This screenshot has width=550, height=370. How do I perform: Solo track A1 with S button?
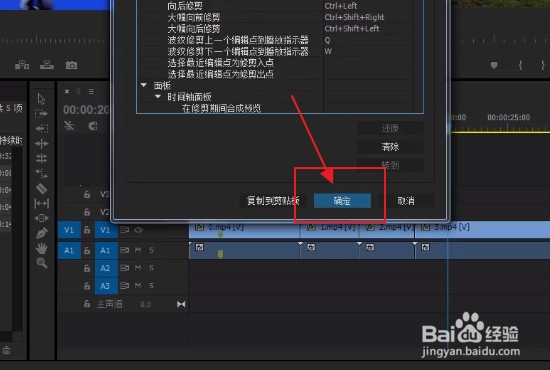tap(151, 250)
